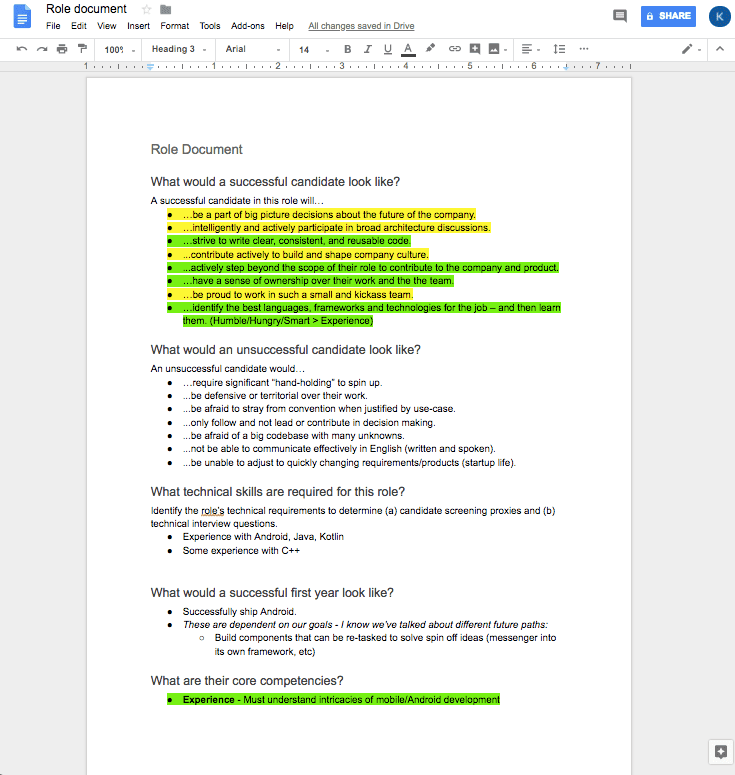Toggle Bold formatting
Image resolution: width=735 pixels, height=775 pixels.
(x=347, y=49)
